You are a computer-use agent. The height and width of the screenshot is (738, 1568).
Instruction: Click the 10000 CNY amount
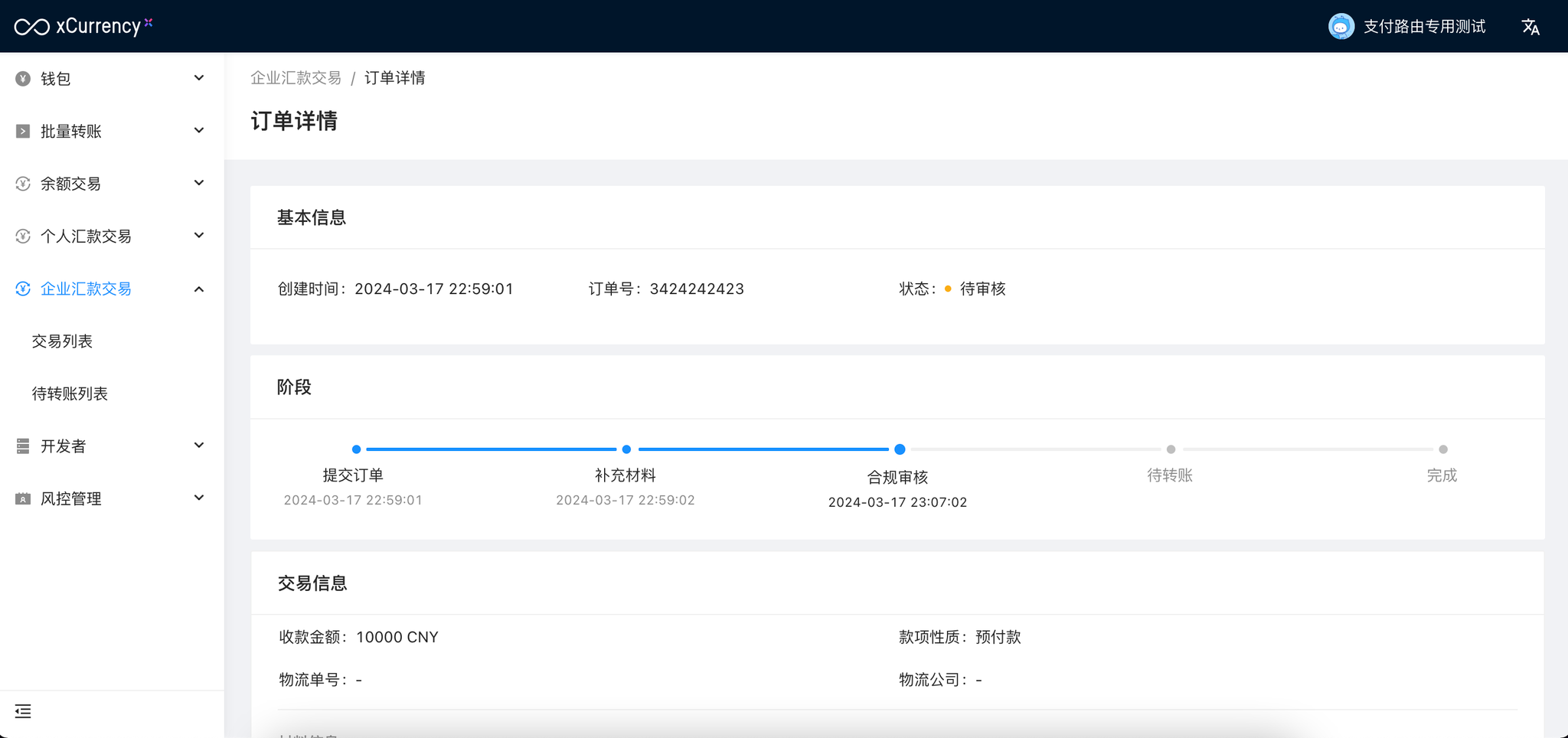[x=397, y=637]
